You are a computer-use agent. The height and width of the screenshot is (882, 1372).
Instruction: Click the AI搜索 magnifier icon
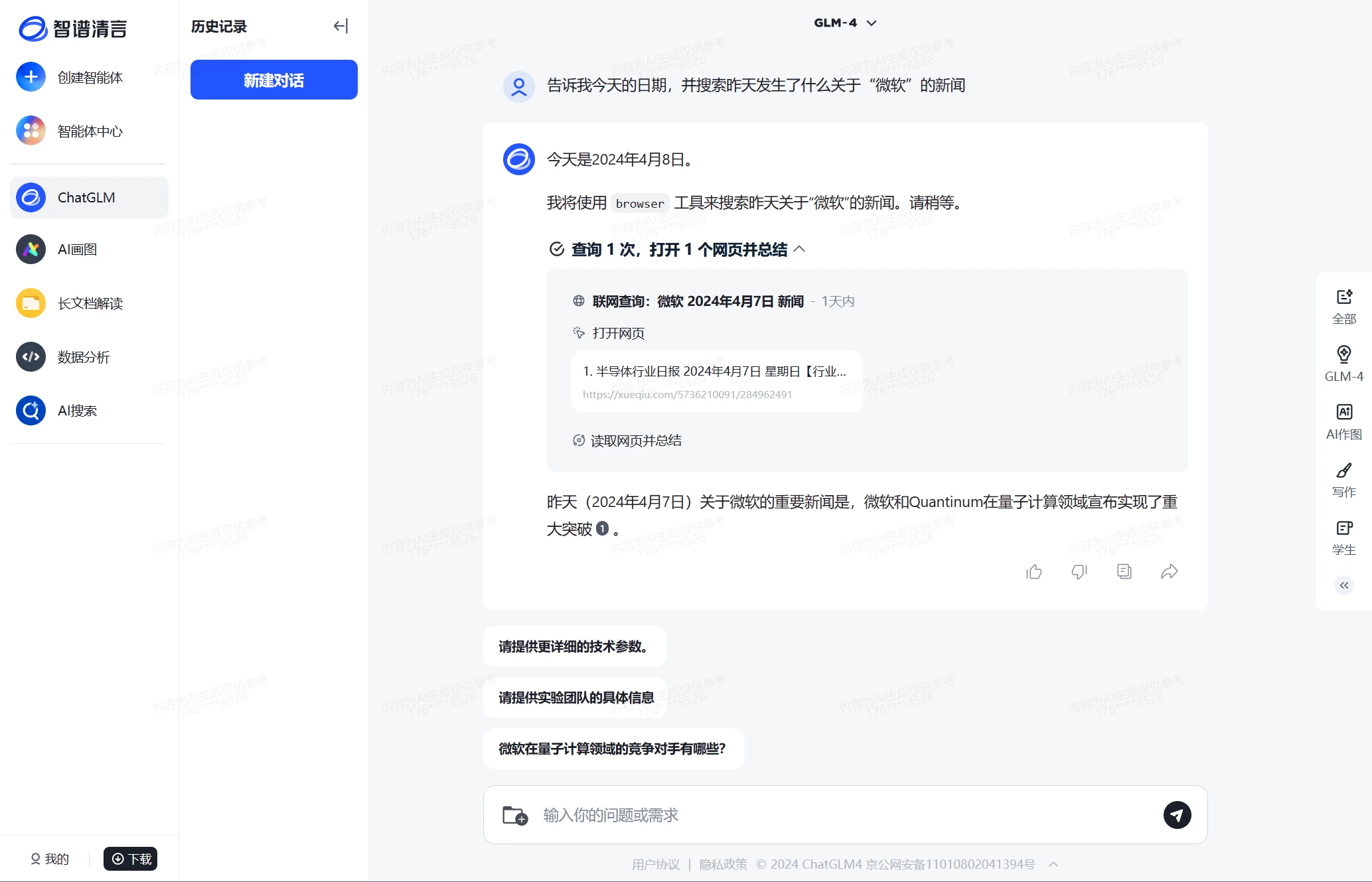[31, 411]
